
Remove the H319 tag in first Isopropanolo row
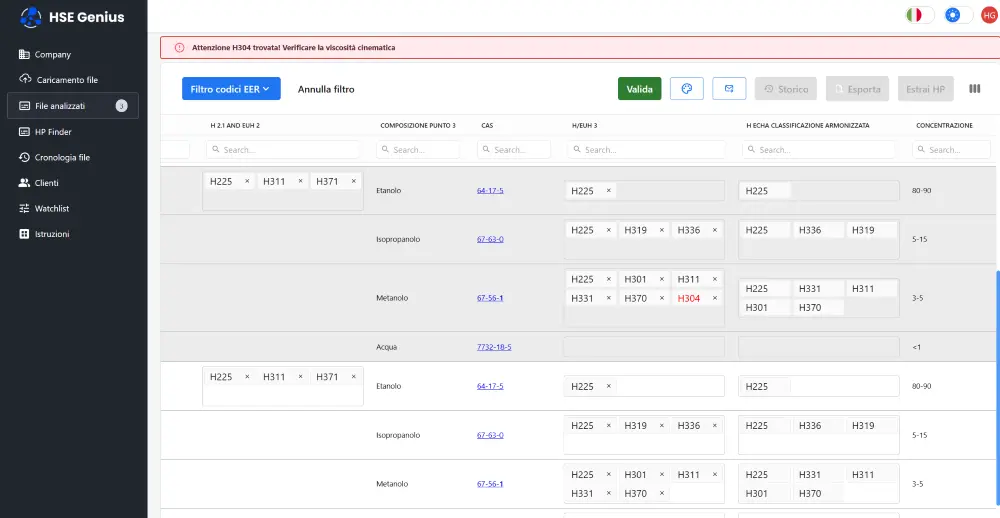[x=661, y=230]
